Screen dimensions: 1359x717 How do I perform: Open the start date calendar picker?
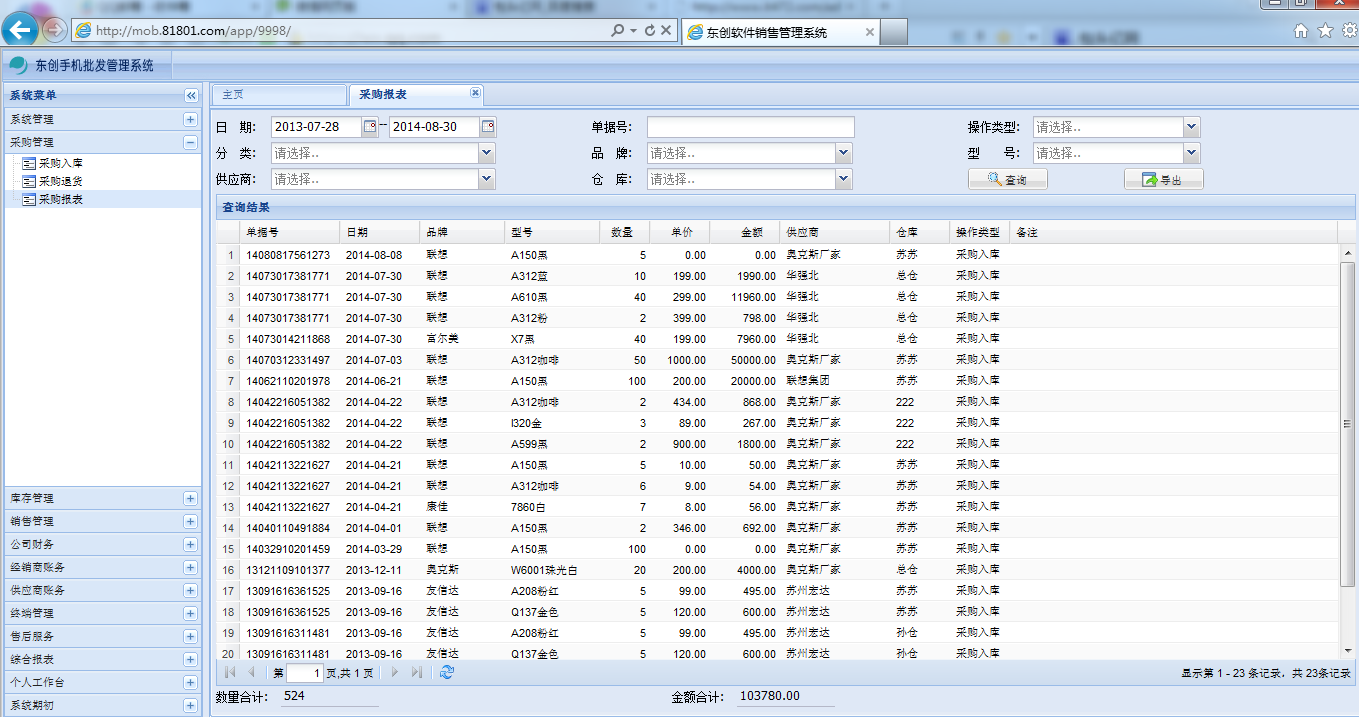tap(370, 127)
